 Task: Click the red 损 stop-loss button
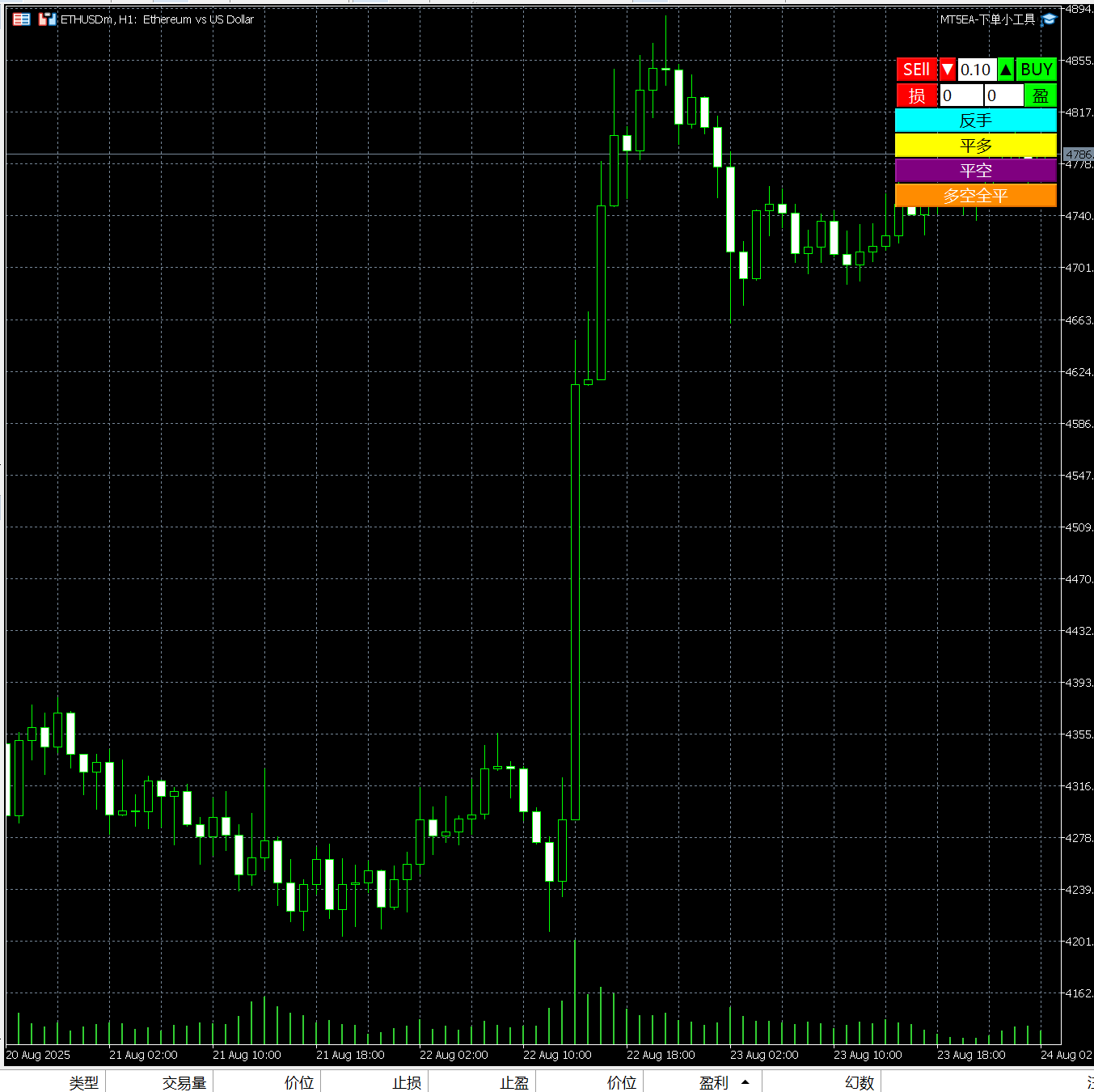click(917, 95)
